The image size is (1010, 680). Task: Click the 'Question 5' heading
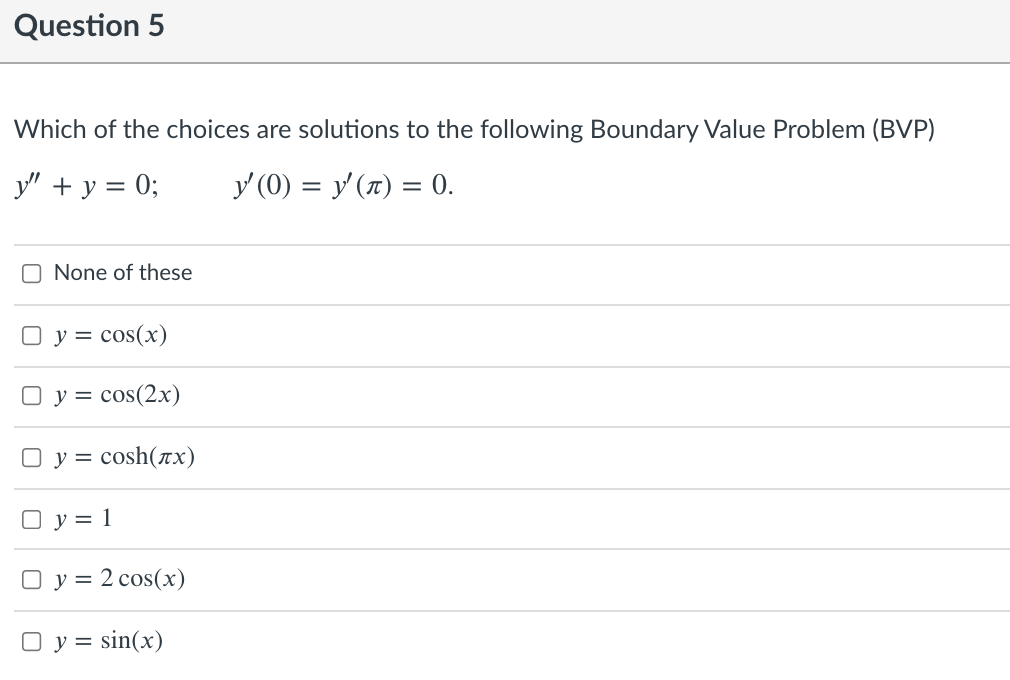(89, 26)
